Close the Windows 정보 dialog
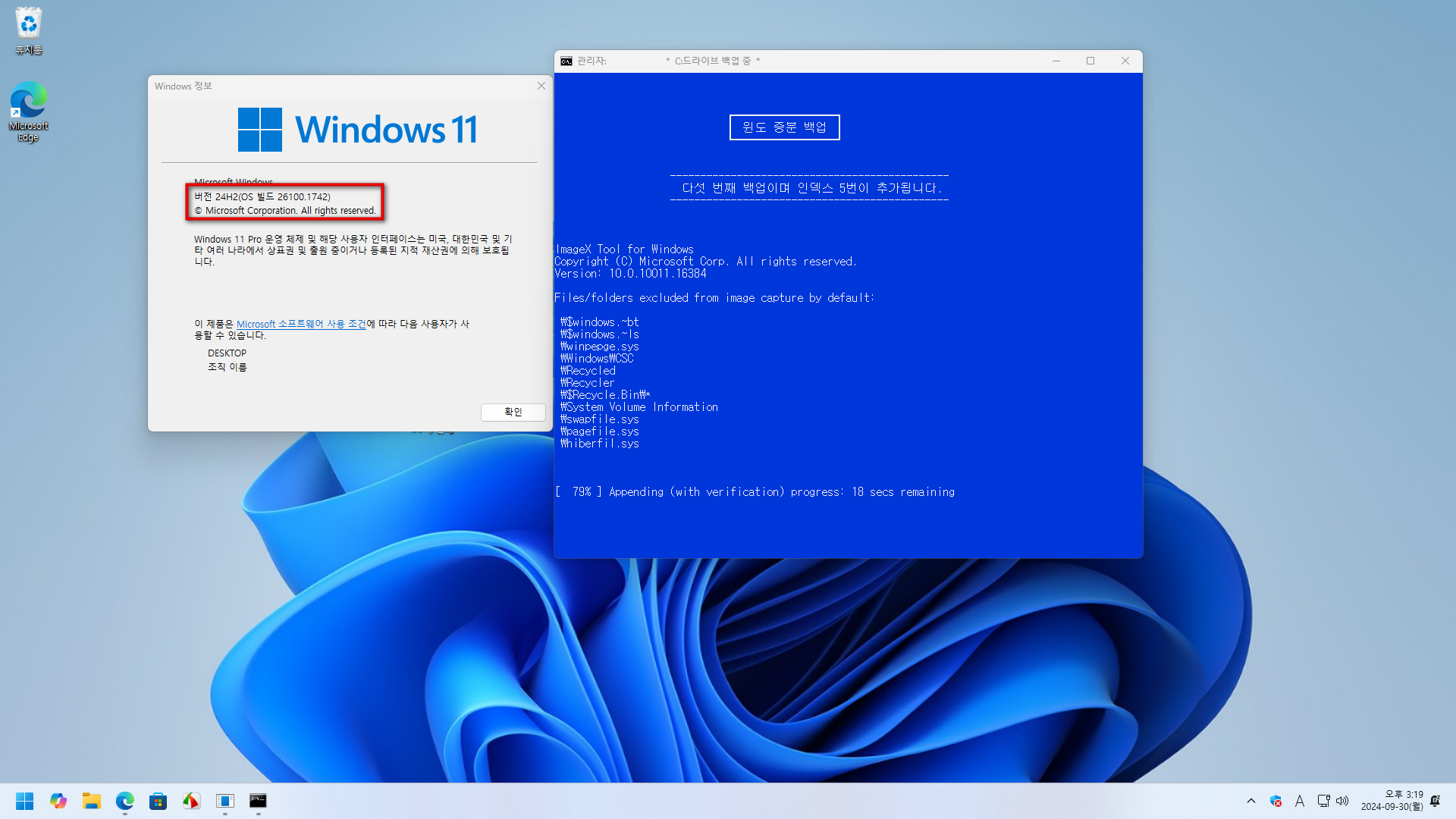Image resolution: width=1456 pixels, height=819 pixels. click(x=541, y=86)
